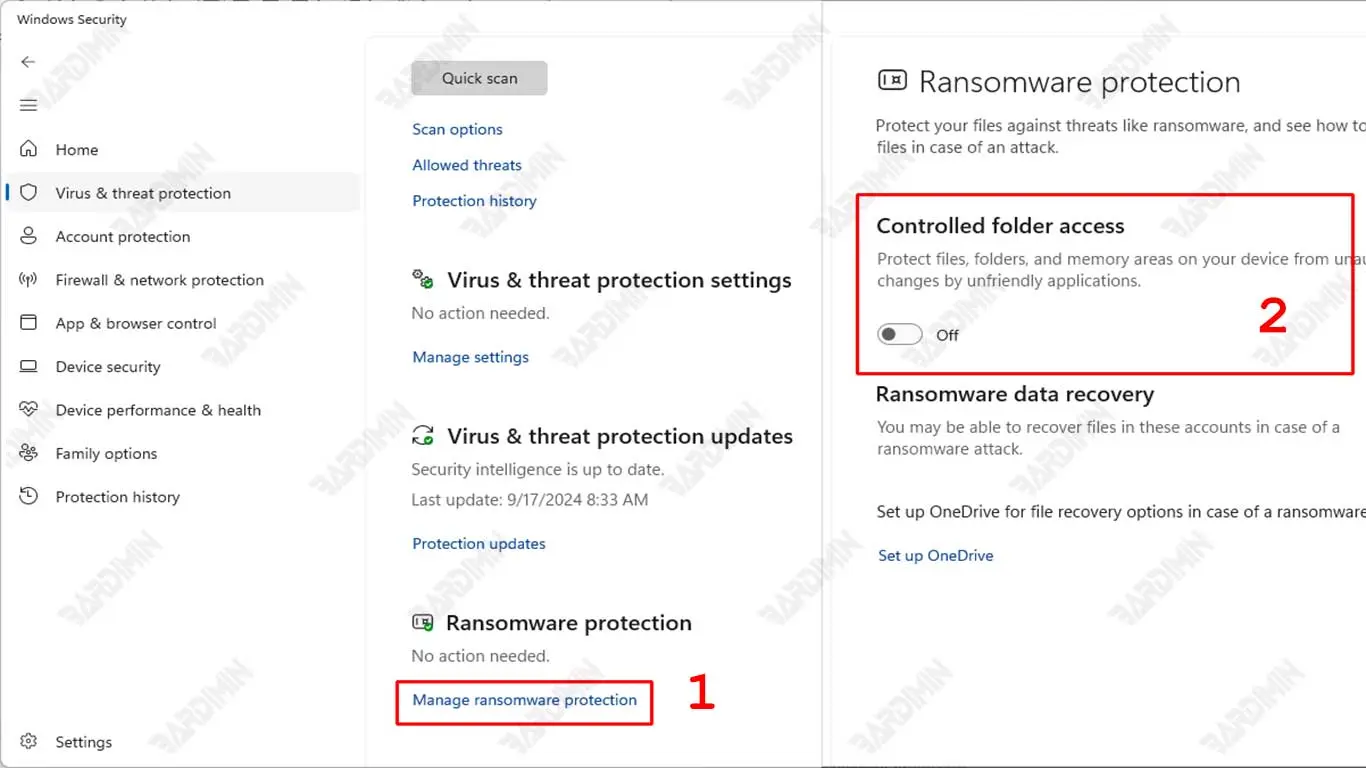Image resolution: width=1366 pixels, height=768 pixels.
Task: Open the Scan options link
Action: (457, 129)
